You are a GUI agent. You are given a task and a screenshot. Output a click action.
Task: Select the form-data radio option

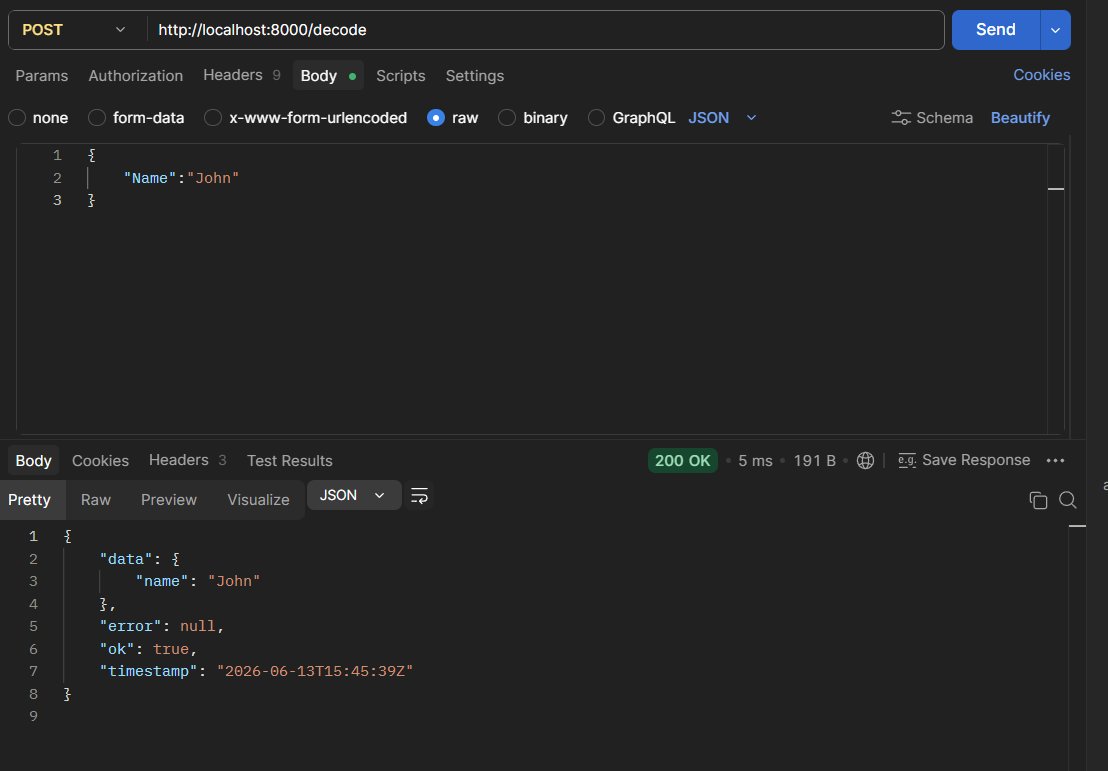97,118
